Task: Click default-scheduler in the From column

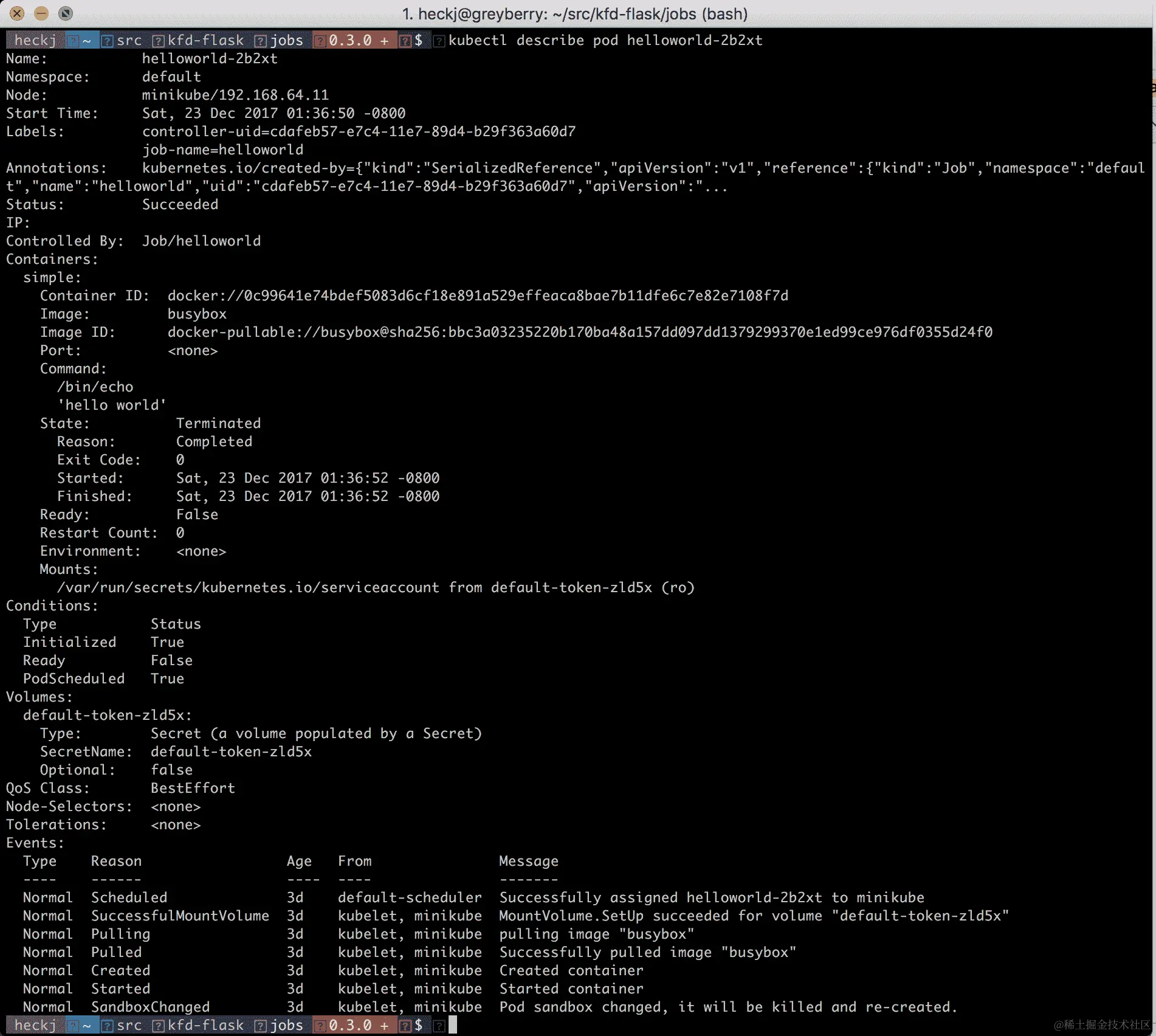Action: pyautogui.click(x=410, y=897)
